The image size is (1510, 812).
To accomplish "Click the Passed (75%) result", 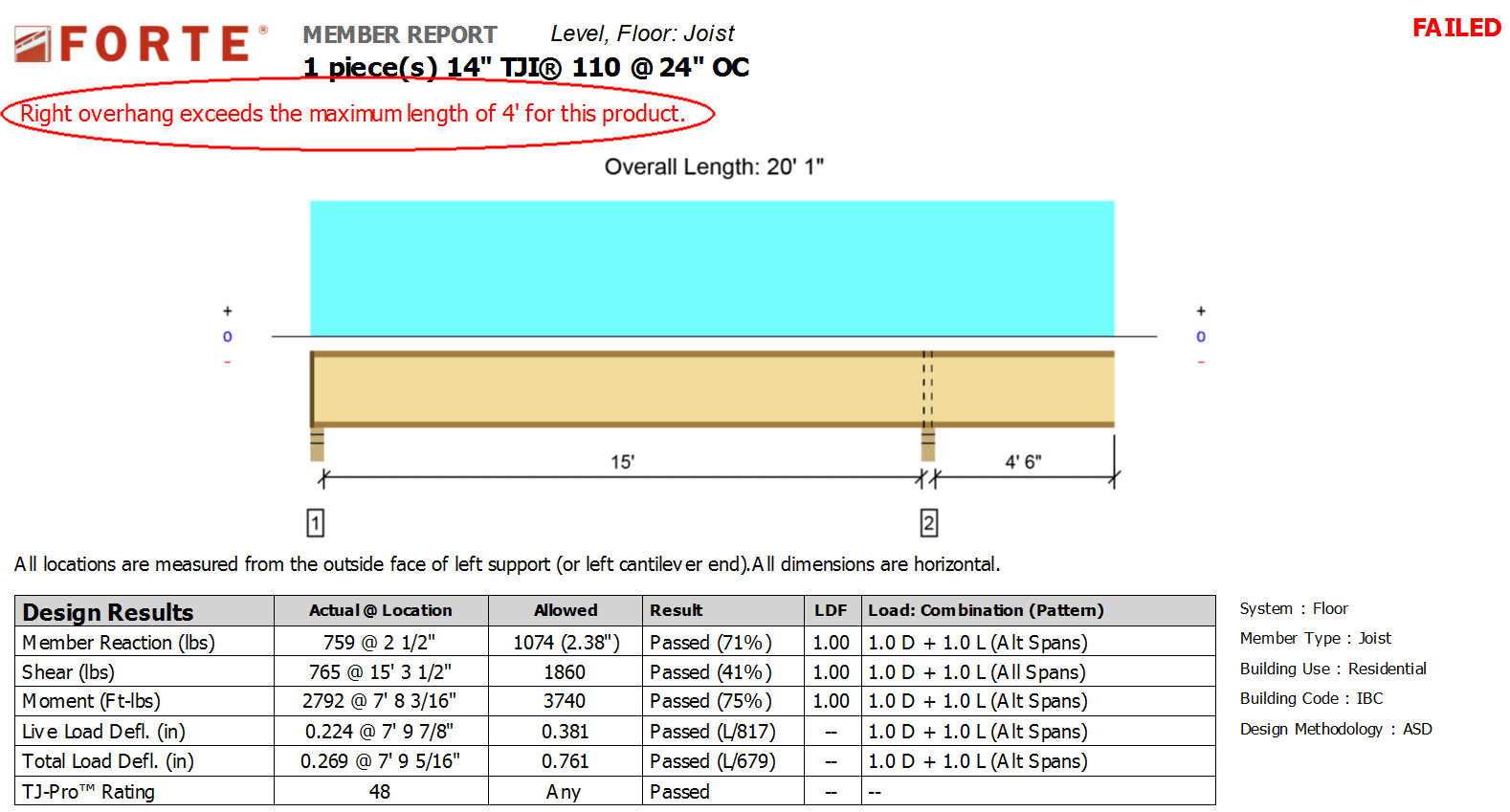I will [x=710, y=701].
